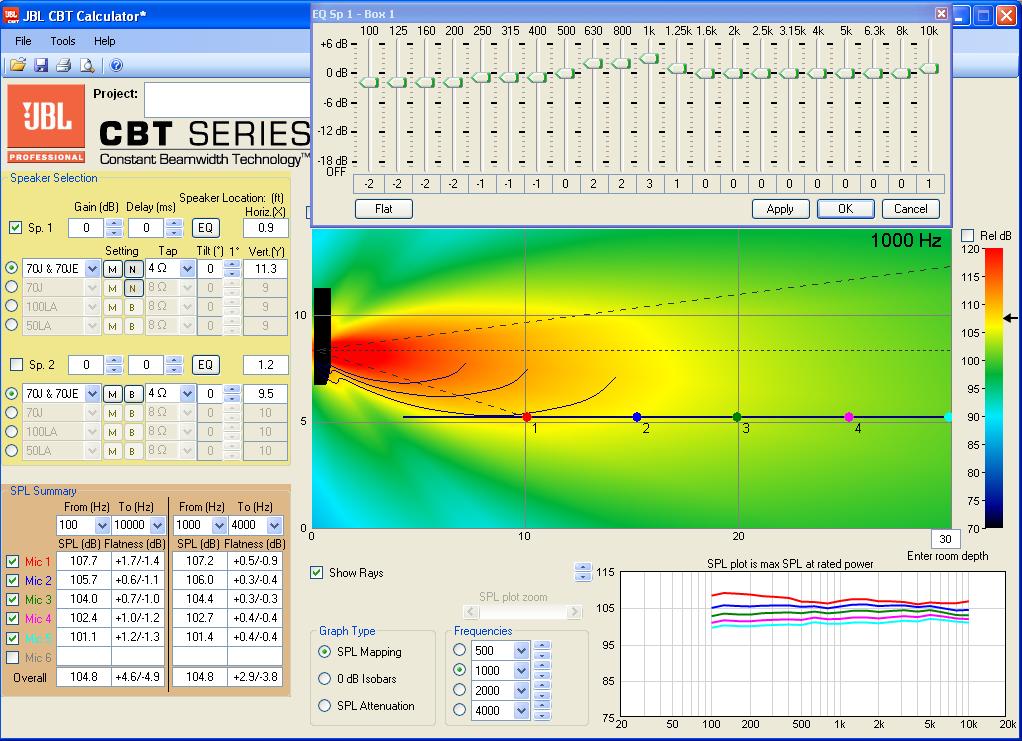1022x741 pixels.
Task: Select SPL Attenuation graph type
Action: pyautogui.click(x=325, y=706)
